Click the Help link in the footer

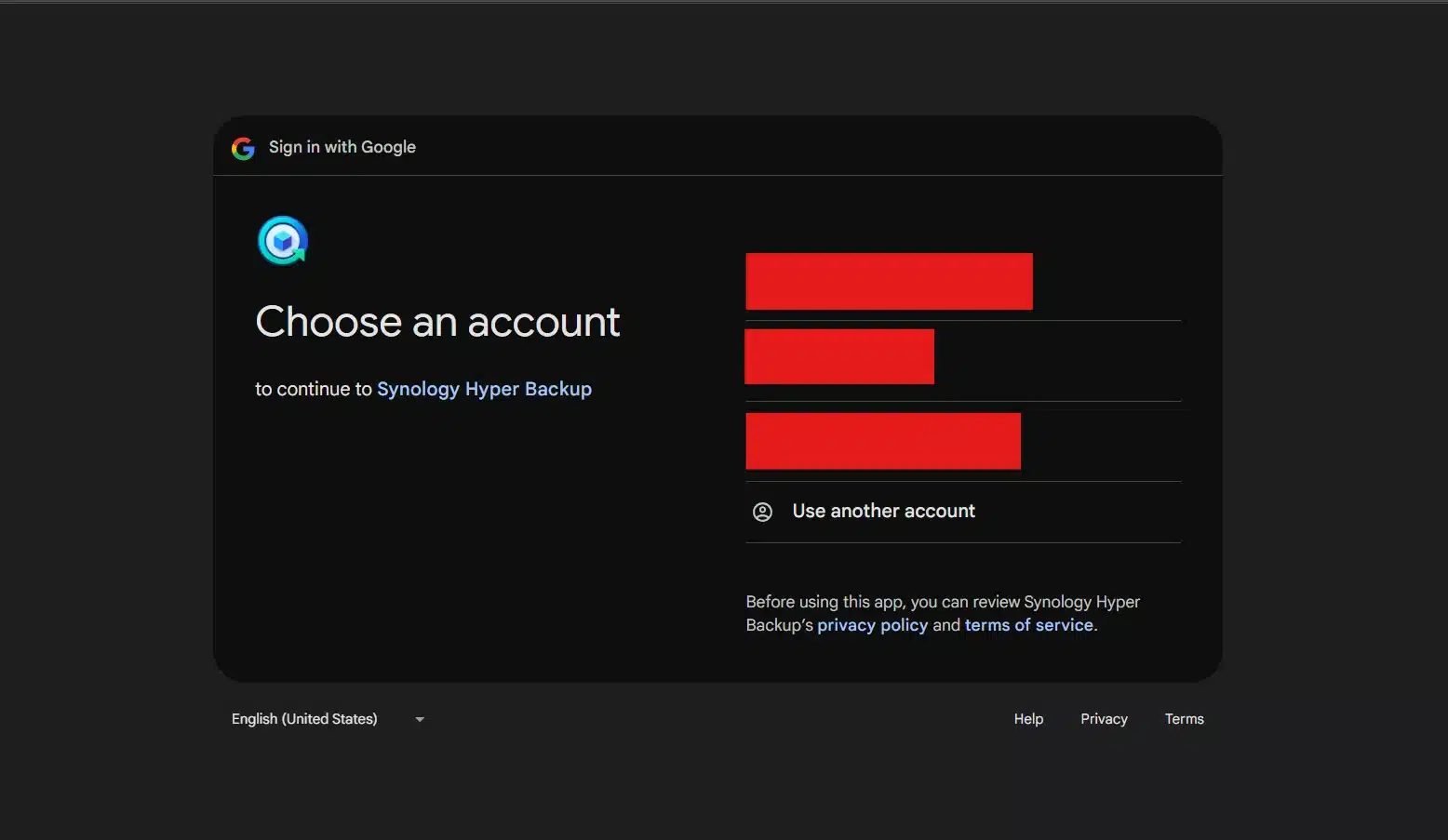(1027, 718)
